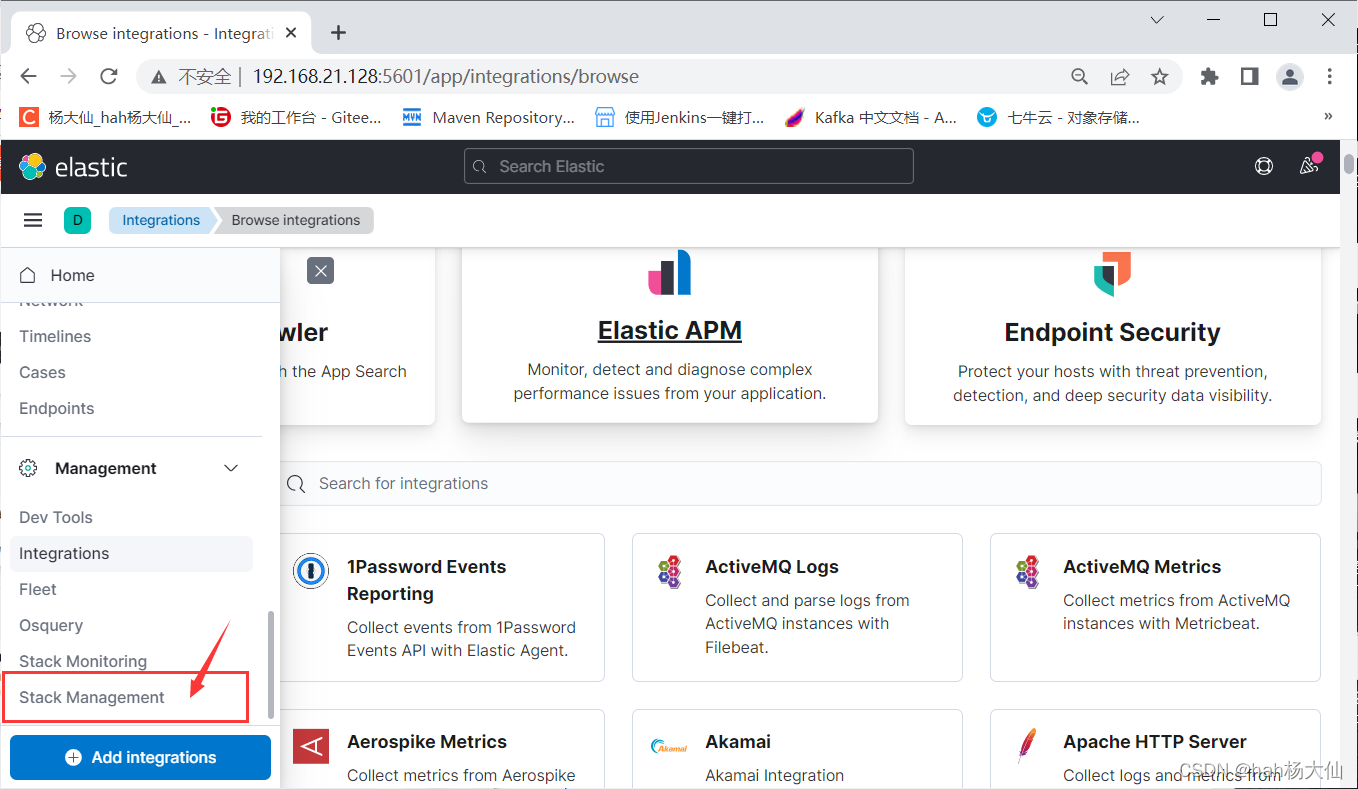Click the Apache HTTP Server feather icon

1027,746
